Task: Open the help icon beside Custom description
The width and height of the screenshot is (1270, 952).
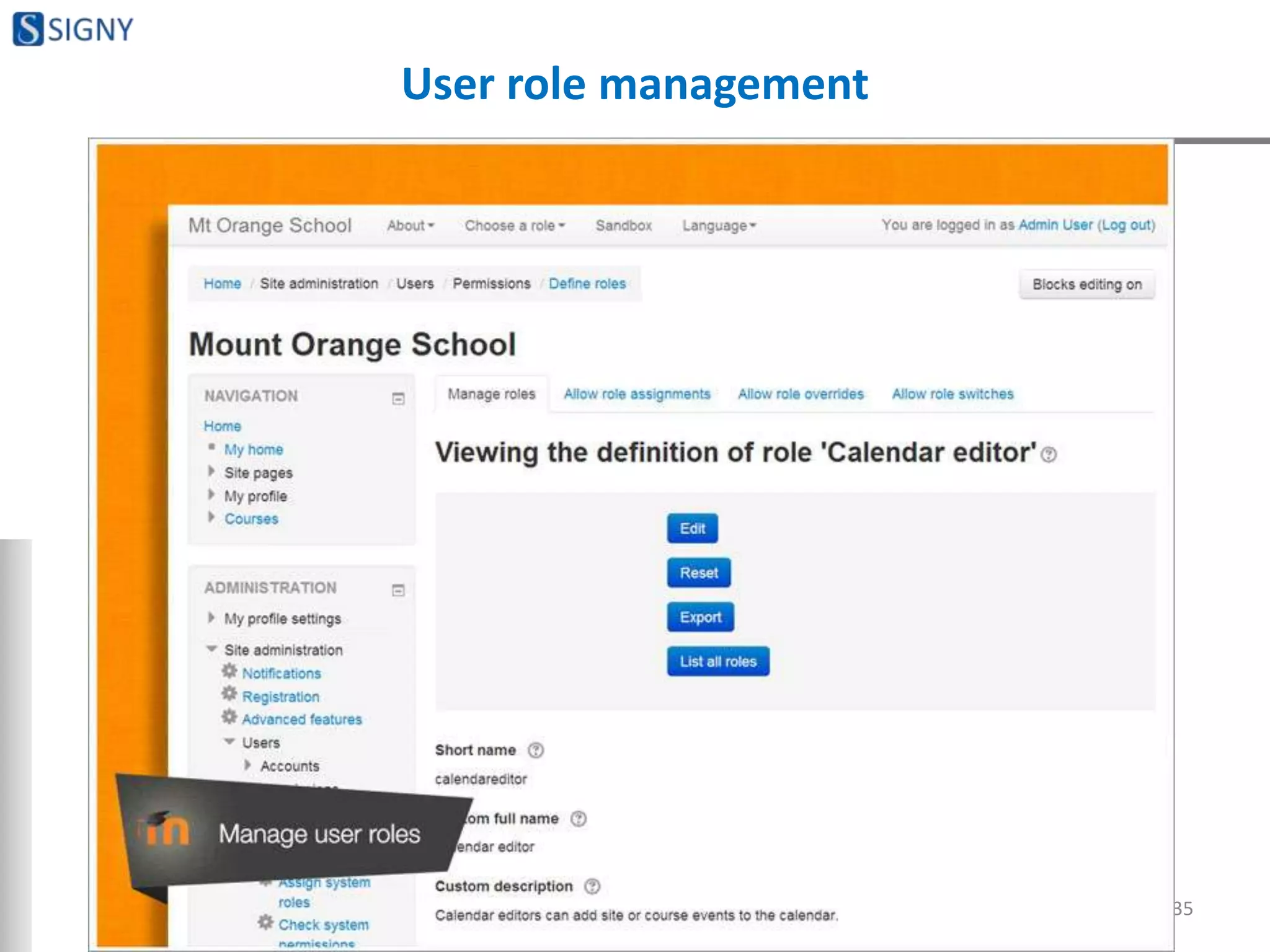Action: coord(592,886)
